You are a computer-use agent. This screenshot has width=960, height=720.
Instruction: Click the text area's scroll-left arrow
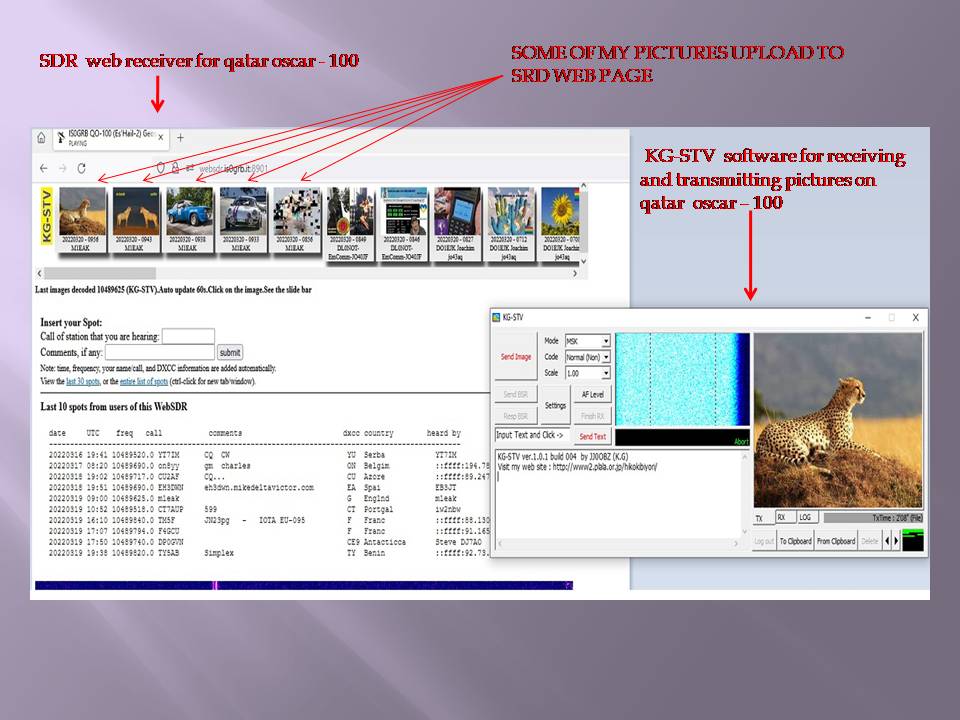(x=500, y=543)
